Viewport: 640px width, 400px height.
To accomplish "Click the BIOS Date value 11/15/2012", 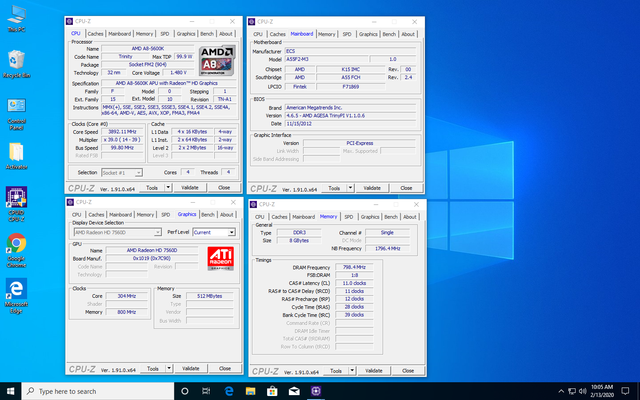I will [x=350, y=123].
